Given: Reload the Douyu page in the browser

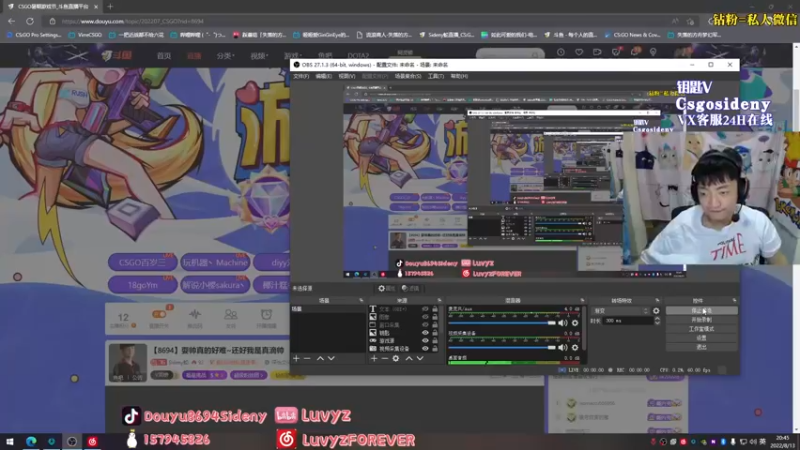Looking at the screenshot, I should tap(30, 21).
